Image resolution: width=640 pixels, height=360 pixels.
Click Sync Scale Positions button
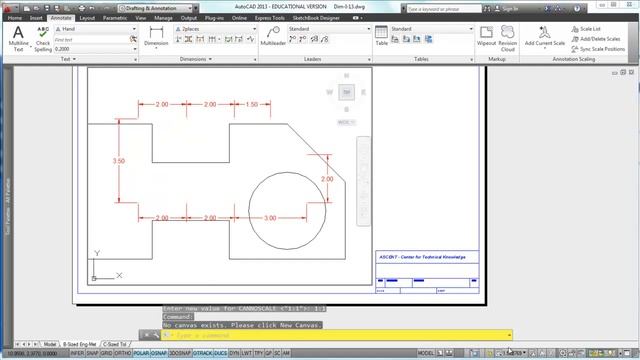598,49
